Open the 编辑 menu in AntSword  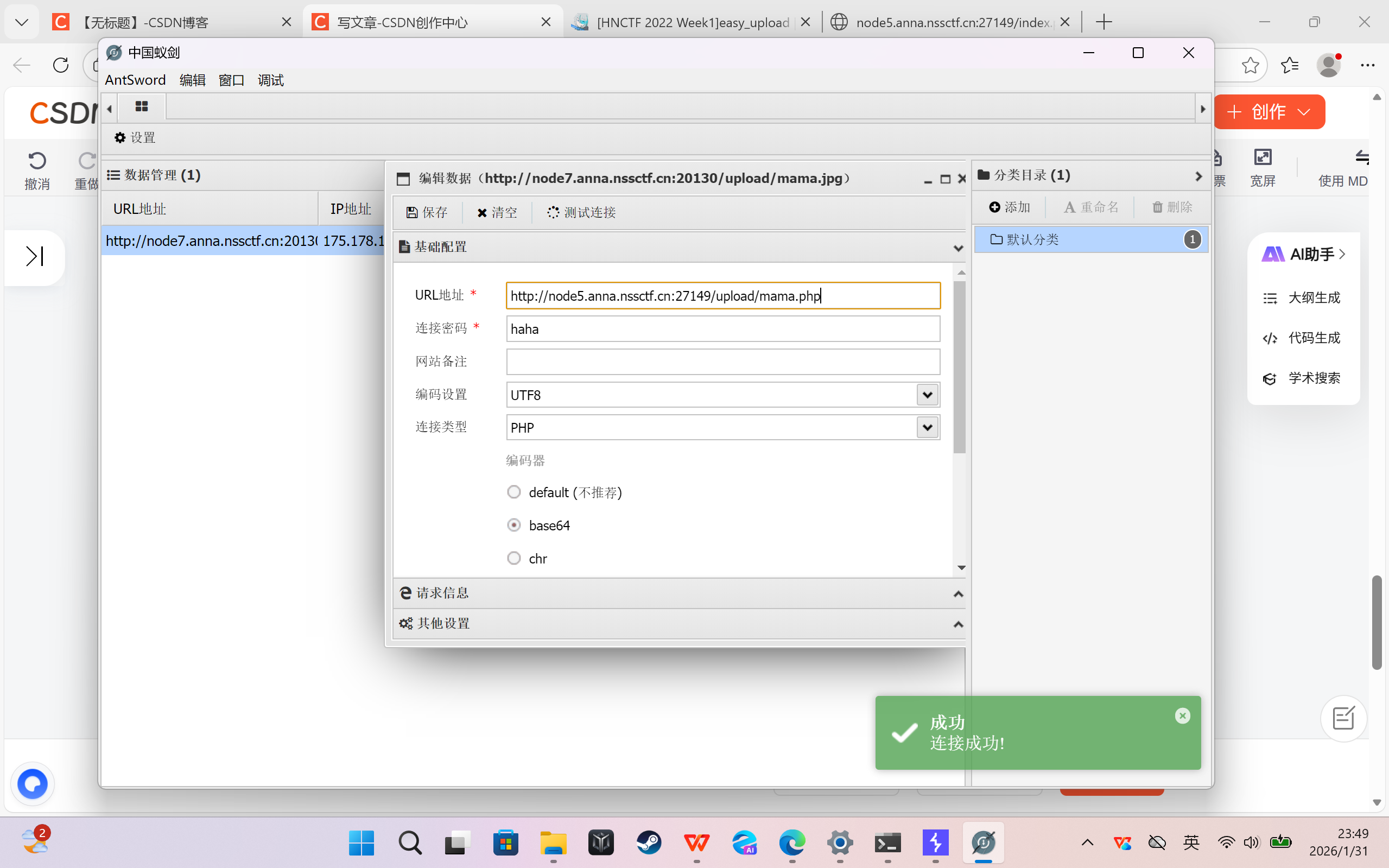click(192, 80)
